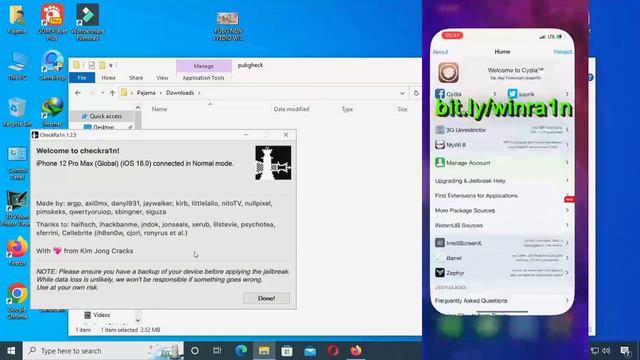Open 3D Vision Photo Viewer shortcut
This screenshot has width=640, height=360.
[x=16, y=209]
